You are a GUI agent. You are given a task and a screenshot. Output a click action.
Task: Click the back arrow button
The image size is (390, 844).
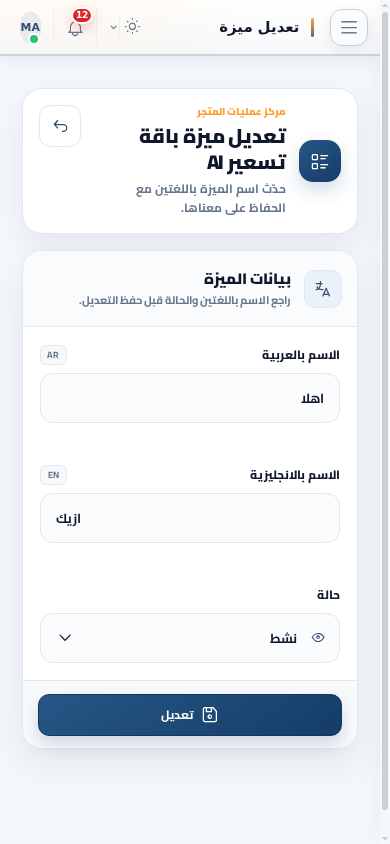[60, 126]
